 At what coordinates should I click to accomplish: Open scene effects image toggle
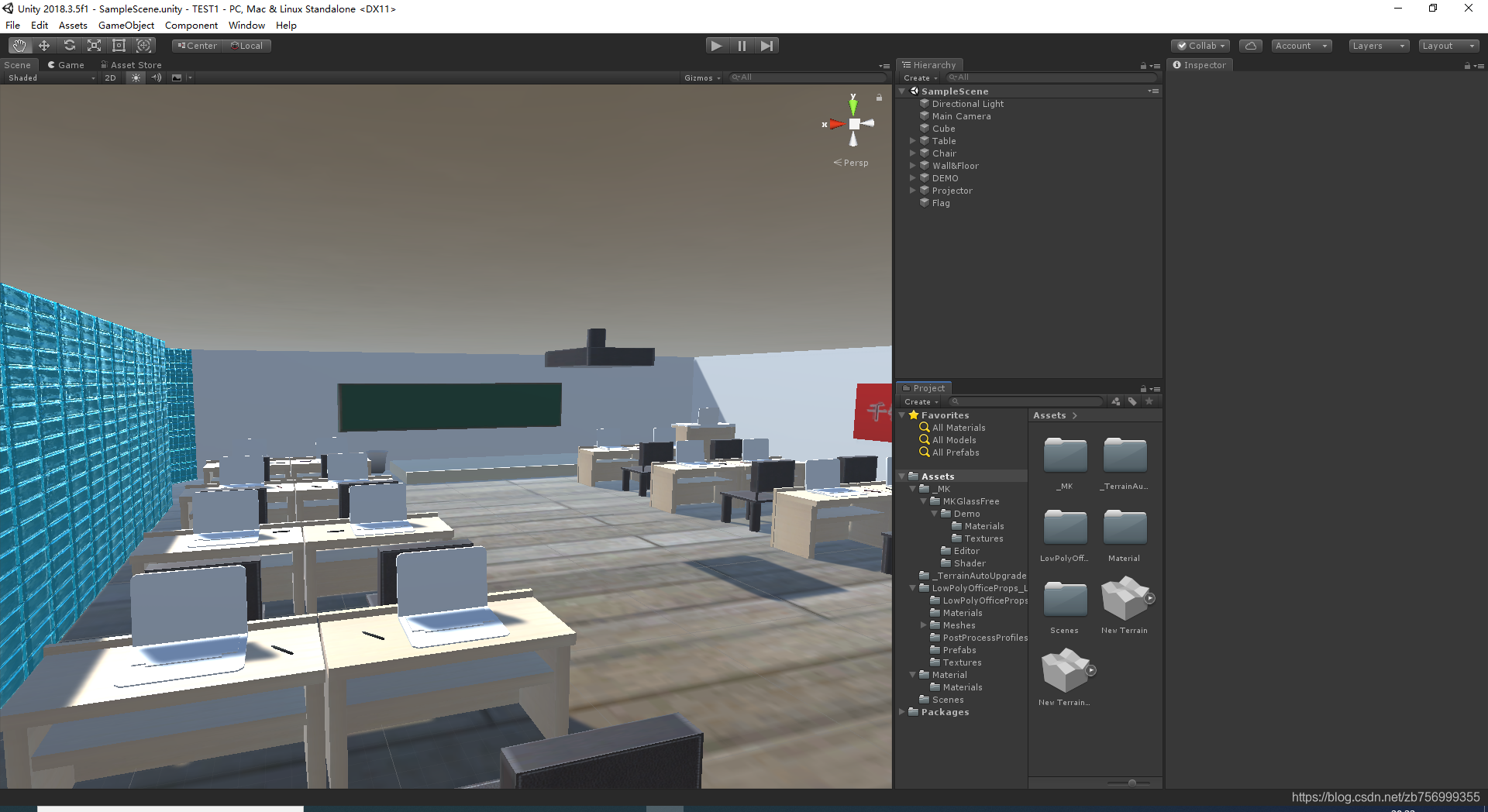click(x=177, y=77)
